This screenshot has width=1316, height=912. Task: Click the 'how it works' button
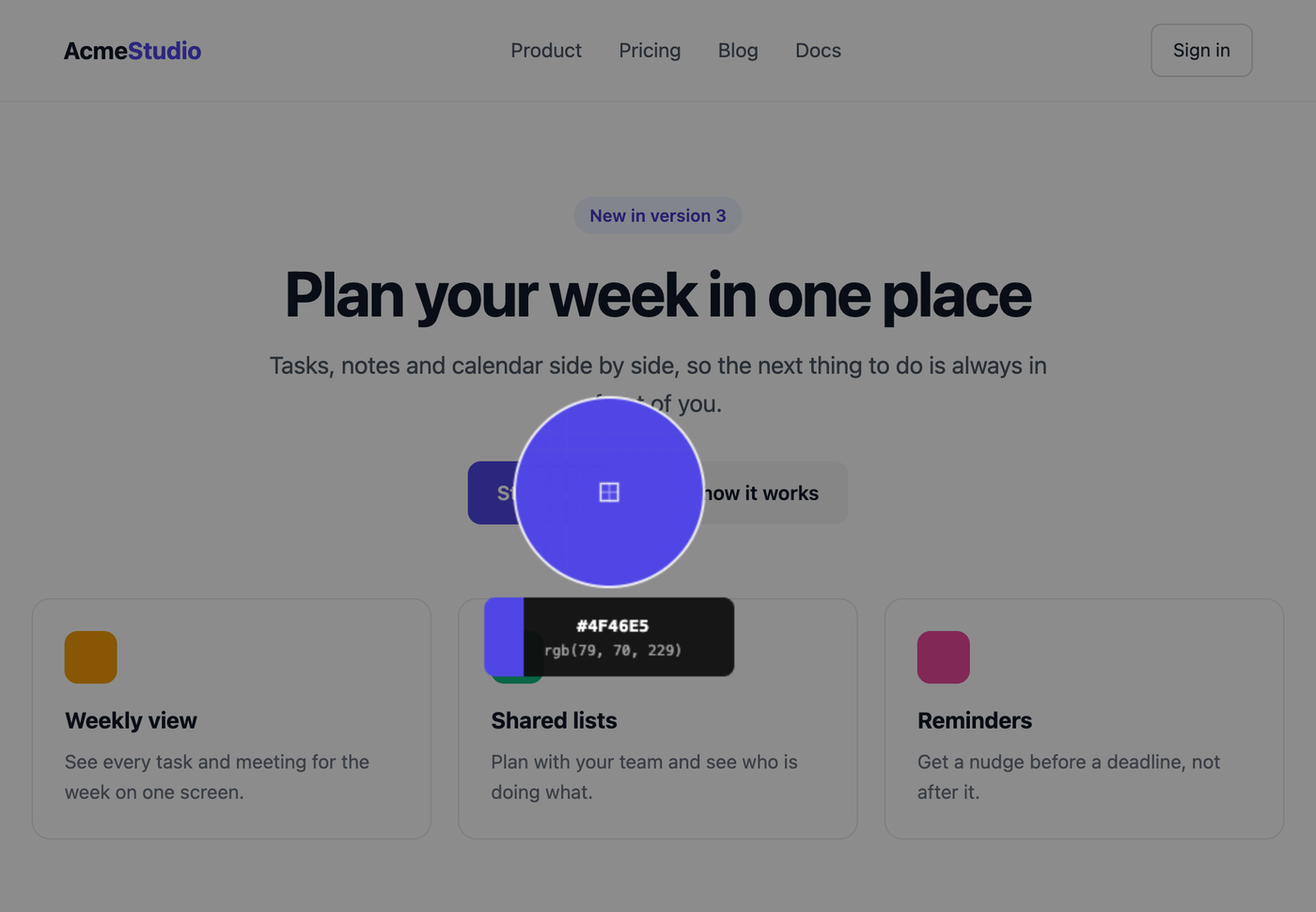tap(775, 493)
